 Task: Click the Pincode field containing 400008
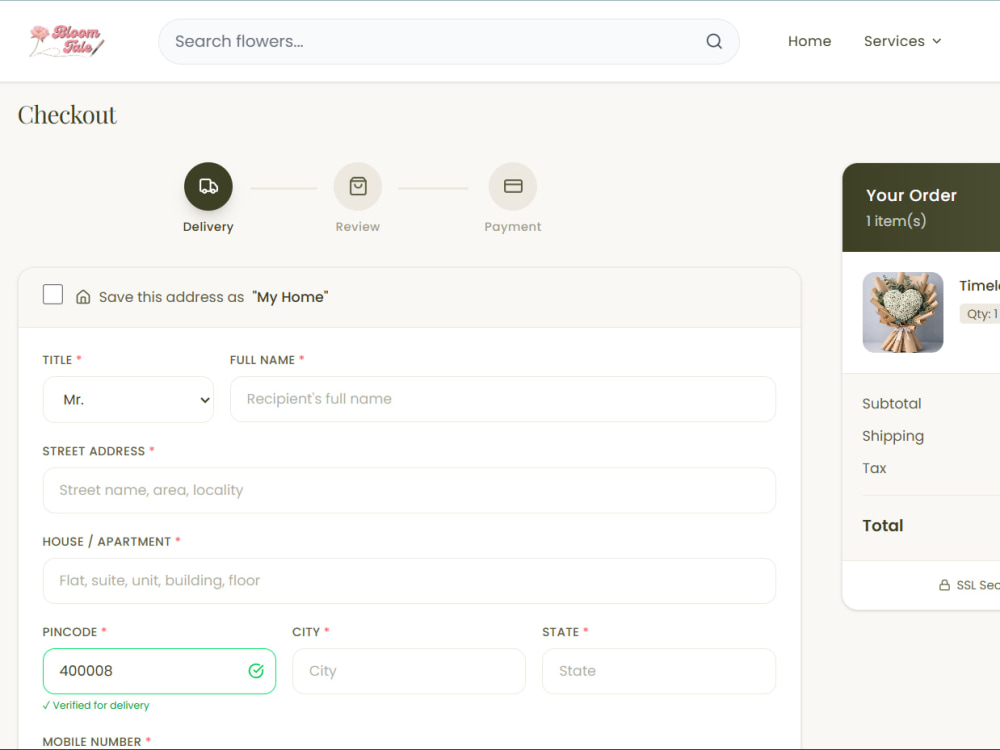tap(159, 671)
